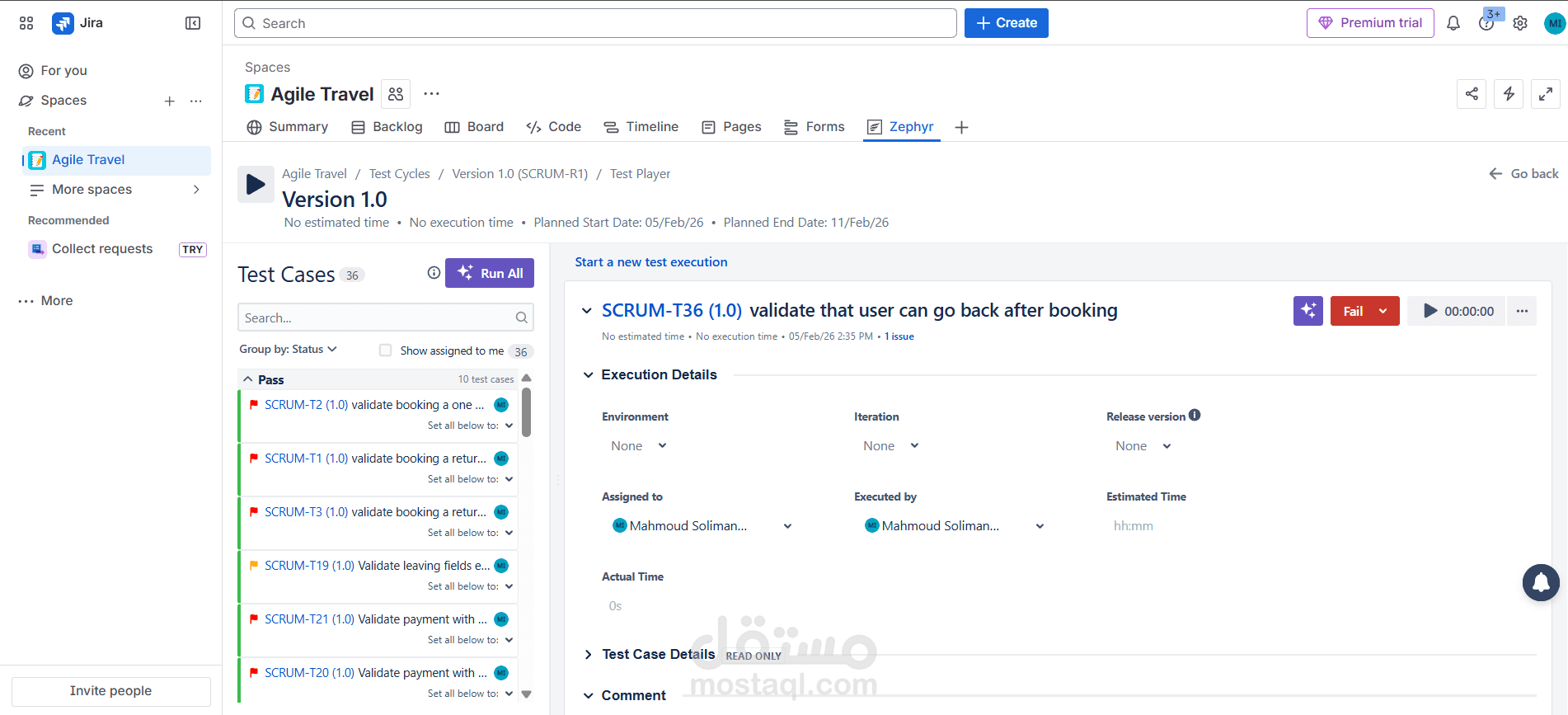Open the automation lightning bolt button
The image size is (1568, 715).
[x=1509, y=94]
